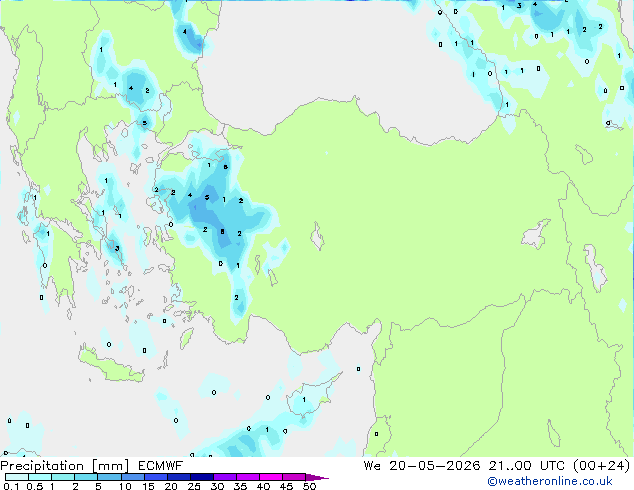Click the 0.5–1 mm legend color box

click(x=40, y=477)
